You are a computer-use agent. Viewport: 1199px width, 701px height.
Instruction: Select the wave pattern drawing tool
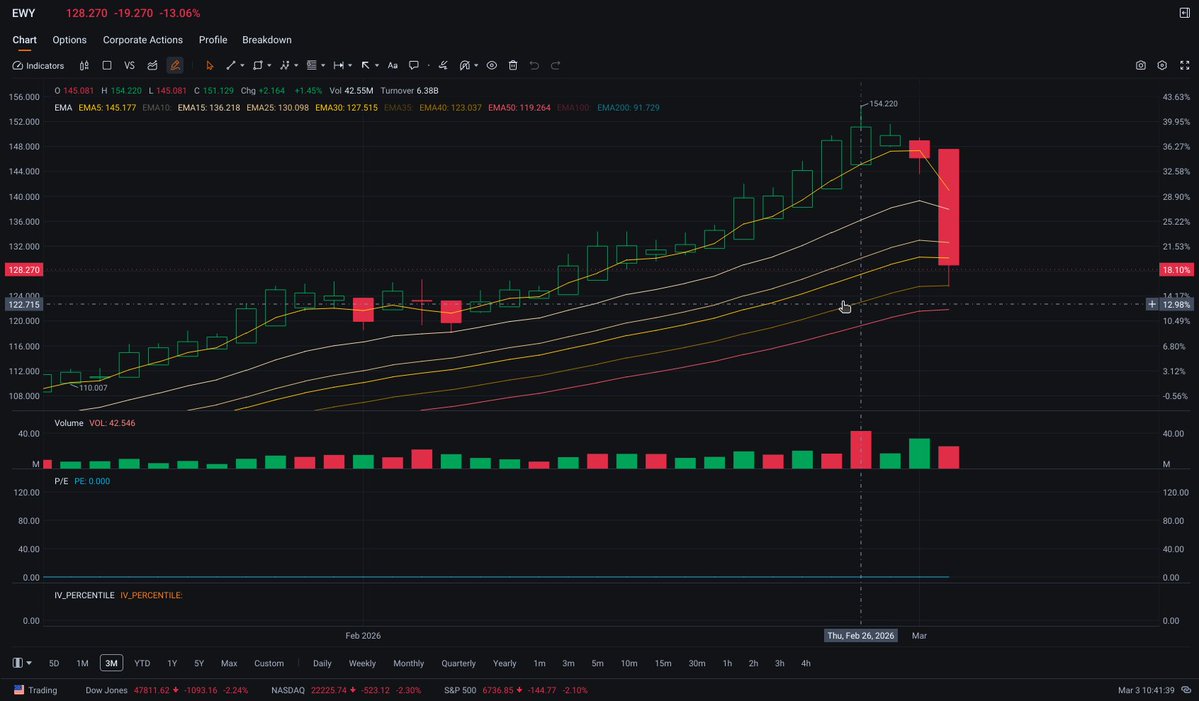(284, 66)
